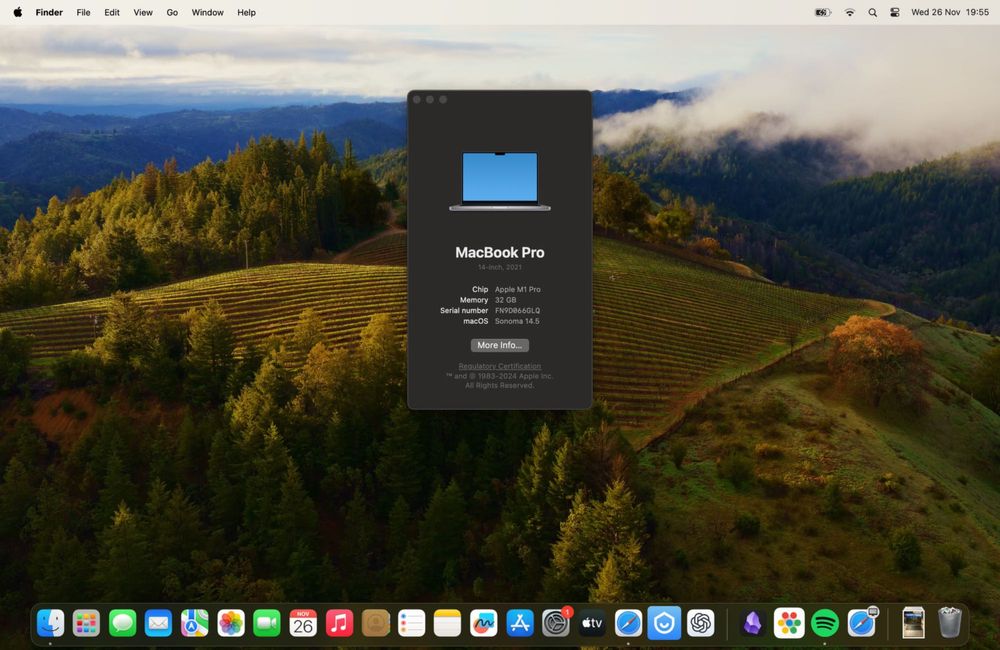Click the date and time Wed 26 Nov
The height and width of the screenshot is (650, 1000).
click(950, 12)
